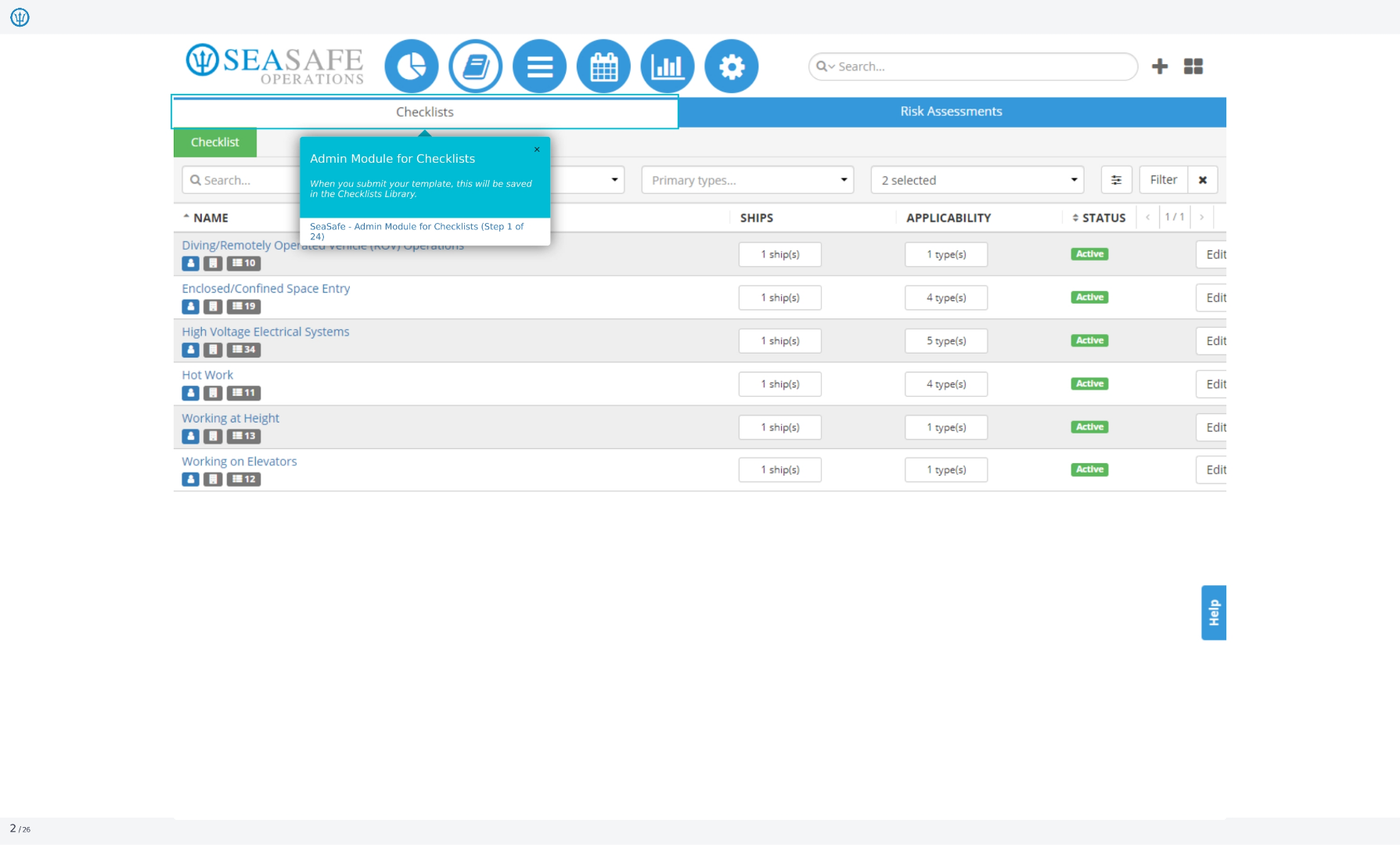Screen dimensions: 1400x845
Task: Select the green Checklist sub-tab
Action: click(x=215, y=142)
